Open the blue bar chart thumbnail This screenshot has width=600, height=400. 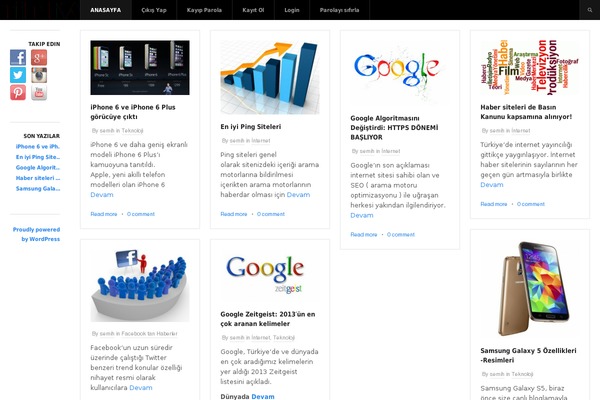[x=270, y=77]
